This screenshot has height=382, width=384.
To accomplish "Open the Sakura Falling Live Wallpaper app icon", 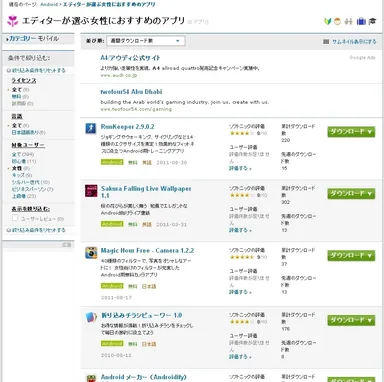I will (91, 191).
